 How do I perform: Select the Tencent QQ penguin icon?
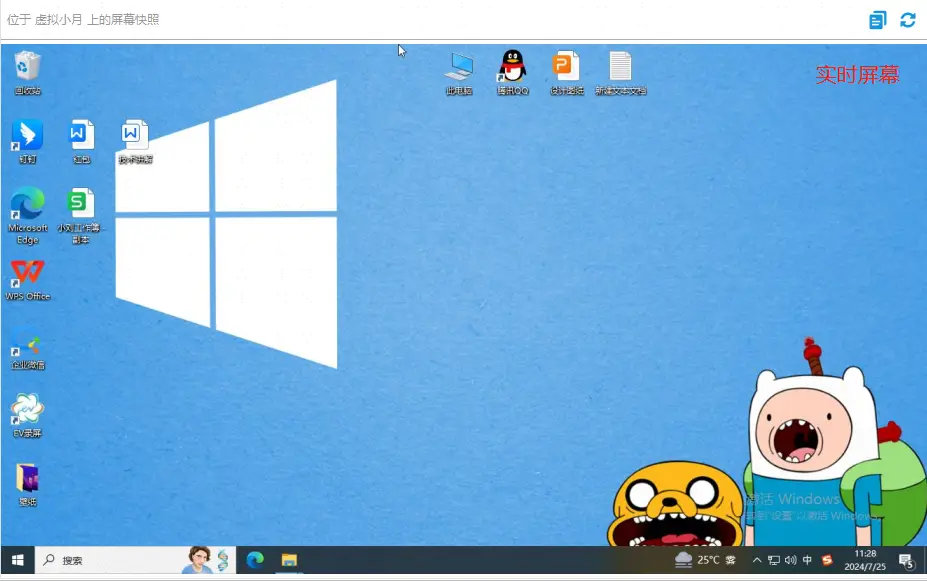pyautogui.click(x=513, y=72)
